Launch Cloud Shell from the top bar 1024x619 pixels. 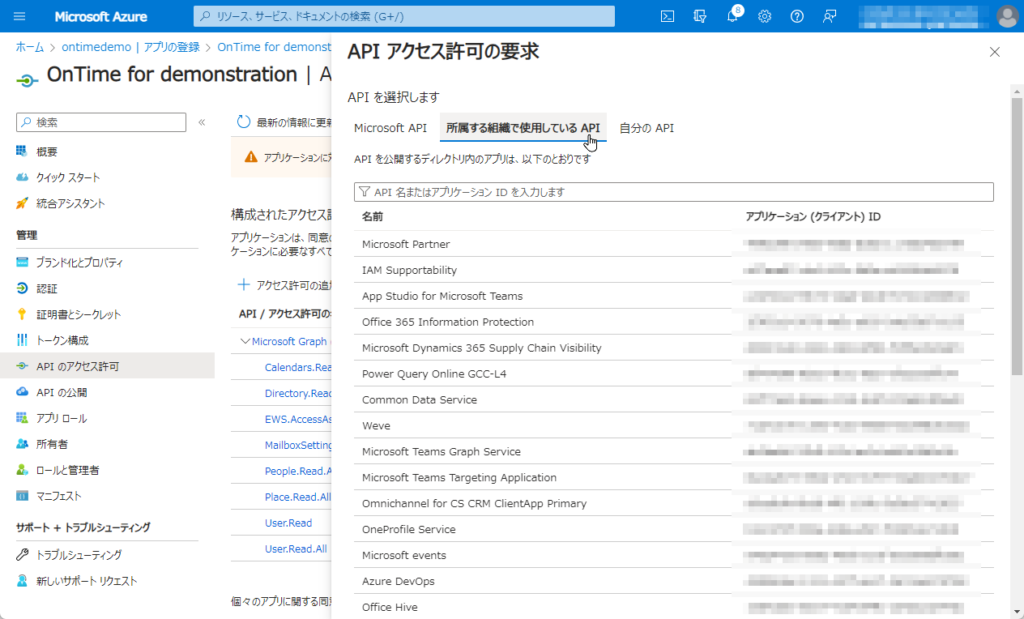tap(667, 16)
